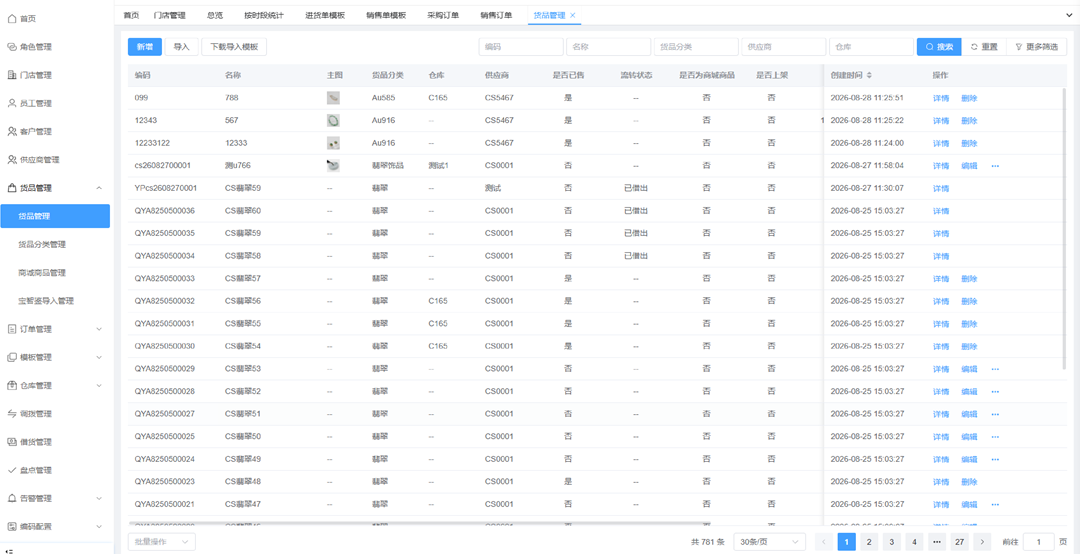
Task: Expand the 编码配置 sidebar group
Action: [x=99, y=526]
